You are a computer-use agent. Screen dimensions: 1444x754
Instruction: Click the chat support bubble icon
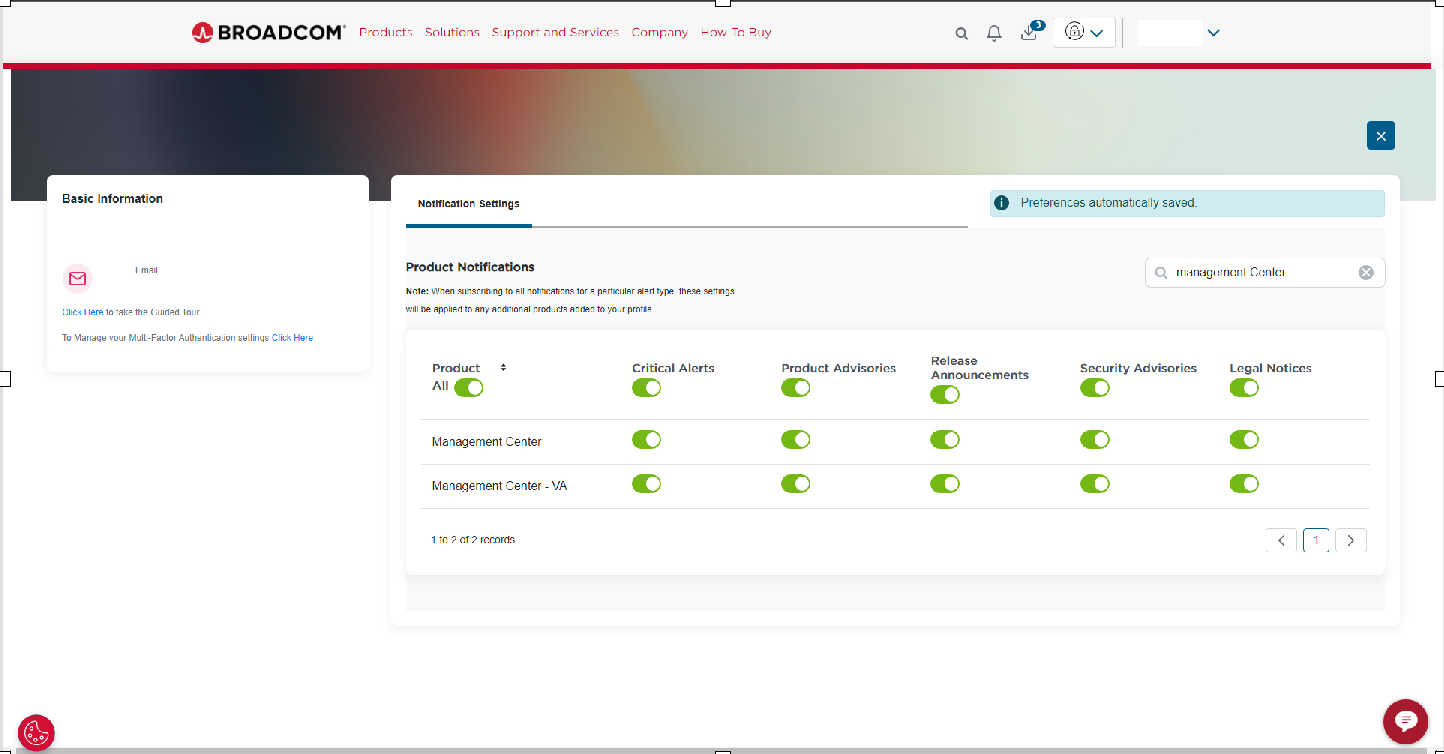[x=1405, y=721]
